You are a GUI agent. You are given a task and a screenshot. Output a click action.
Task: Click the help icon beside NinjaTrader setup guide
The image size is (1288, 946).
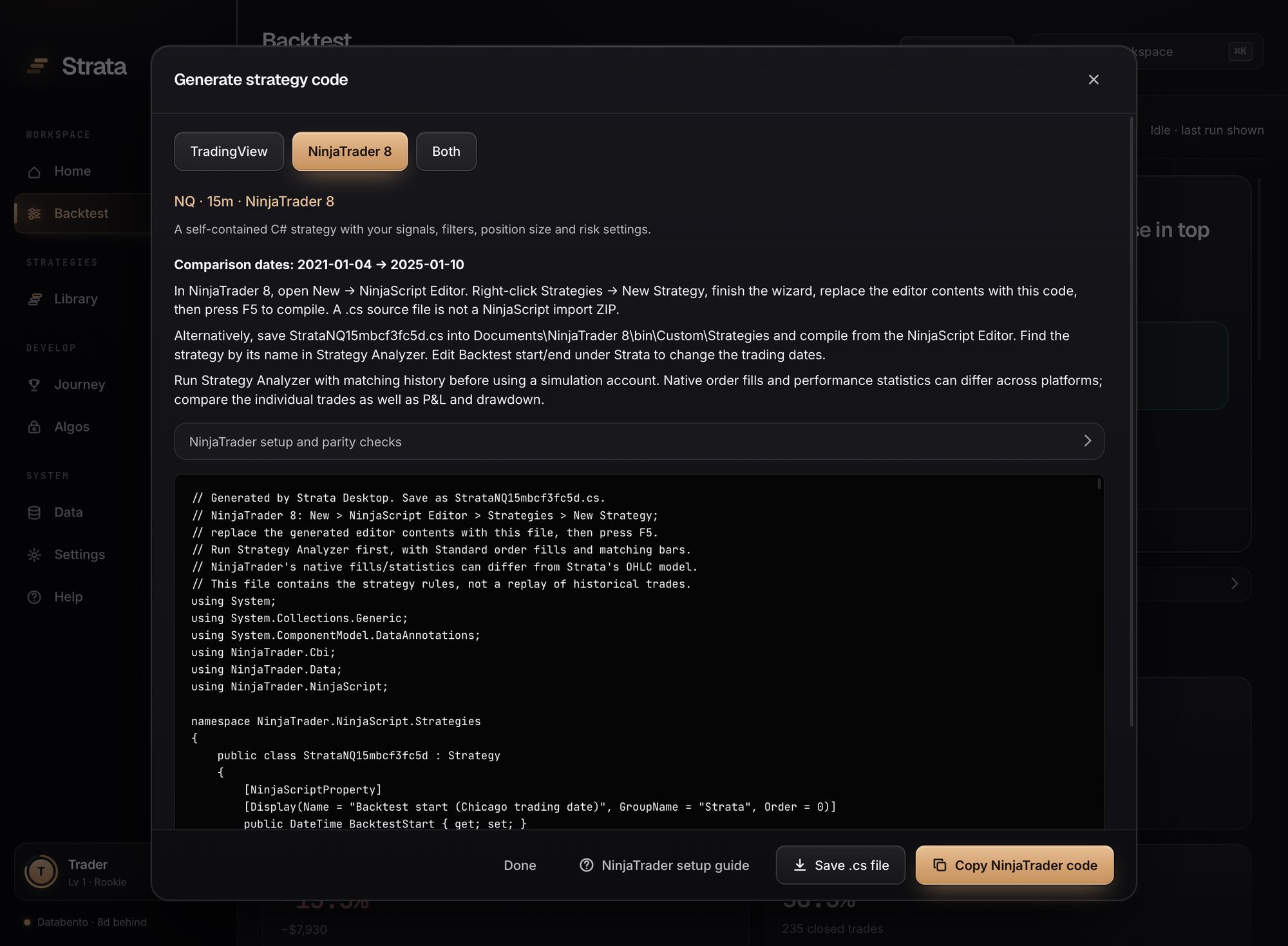click(586, 866)
